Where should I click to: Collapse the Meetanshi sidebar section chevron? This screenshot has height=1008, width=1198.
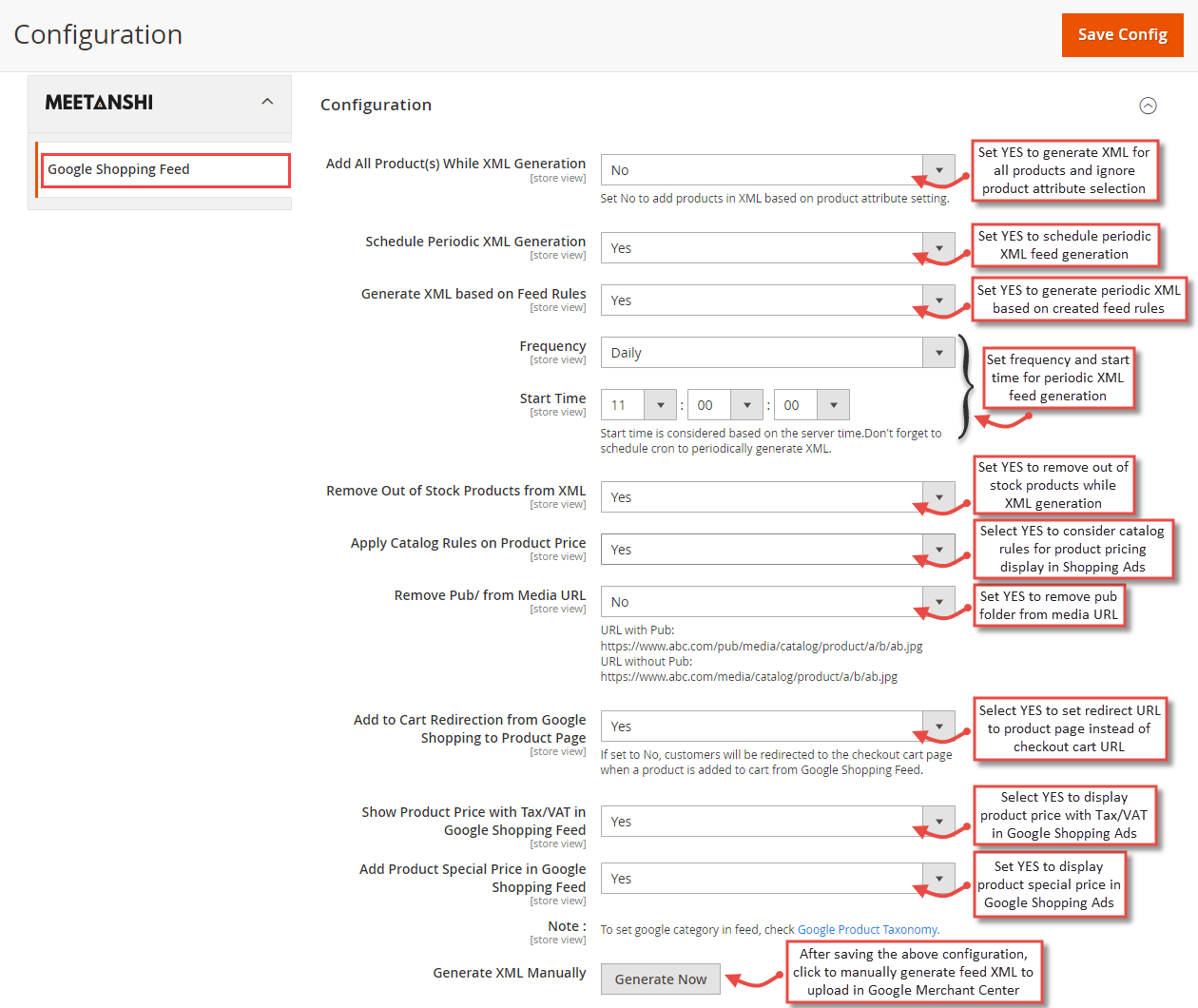tap(267, 102)
